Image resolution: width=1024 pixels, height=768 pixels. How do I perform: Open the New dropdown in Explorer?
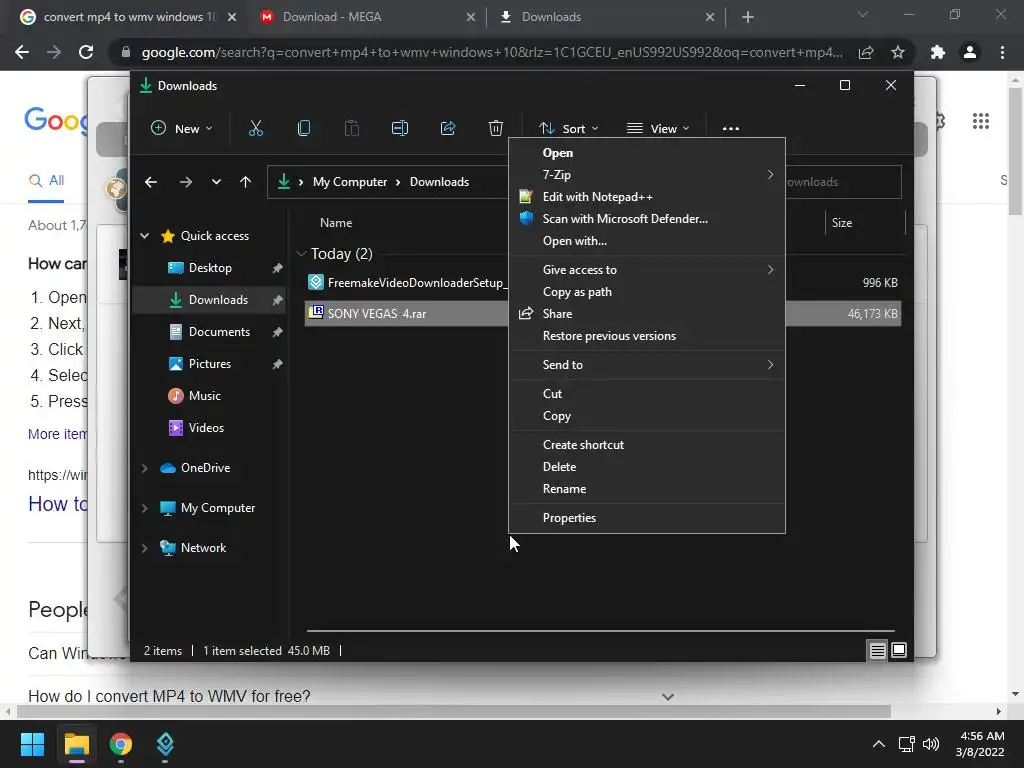coord(182,129)
